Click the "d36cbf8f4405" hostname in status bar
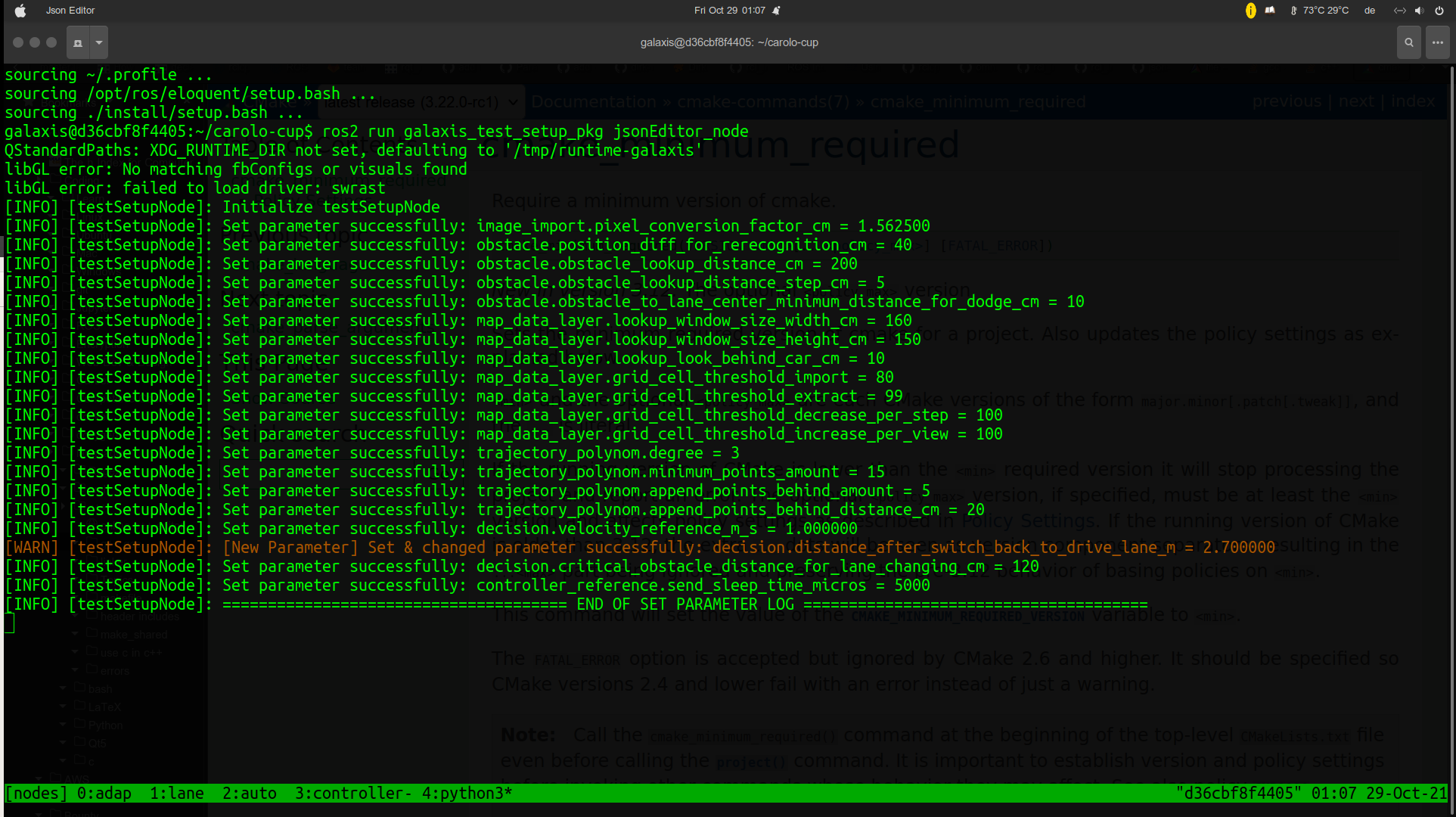Screen dimensions: 1456x817 click(x=1240, y=793)
